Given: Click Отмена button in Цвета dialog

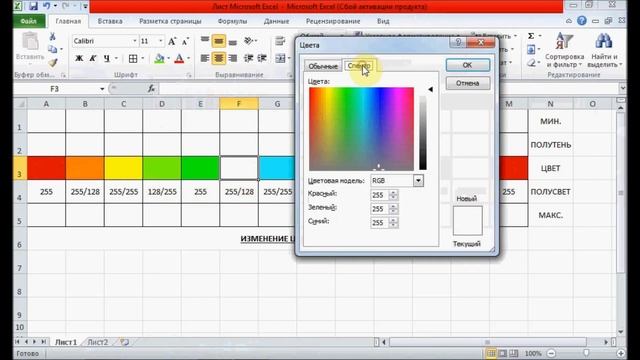Looking at the screenshot, I should (467, 83).
